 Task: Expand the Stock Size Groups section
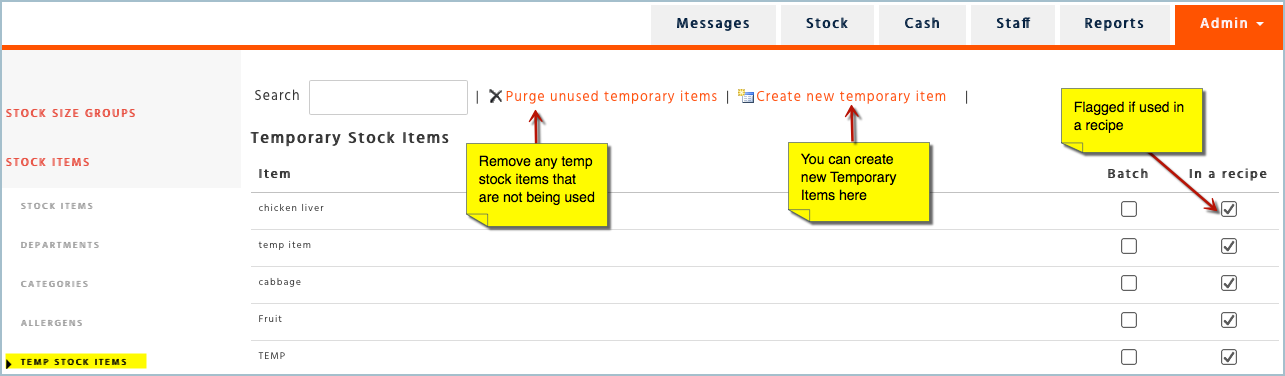click(71, 114)
